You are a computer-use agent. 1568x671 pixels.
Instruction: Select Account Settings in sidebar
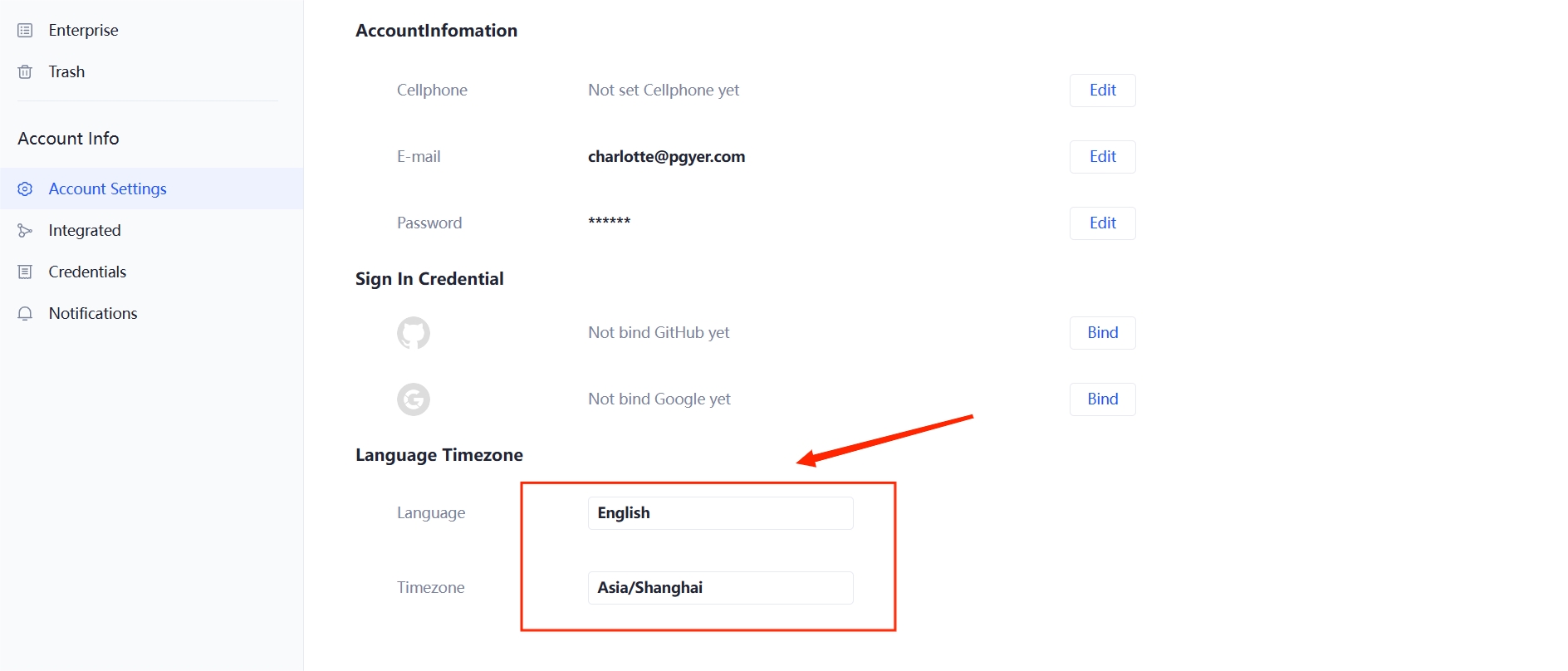point(107,189)
